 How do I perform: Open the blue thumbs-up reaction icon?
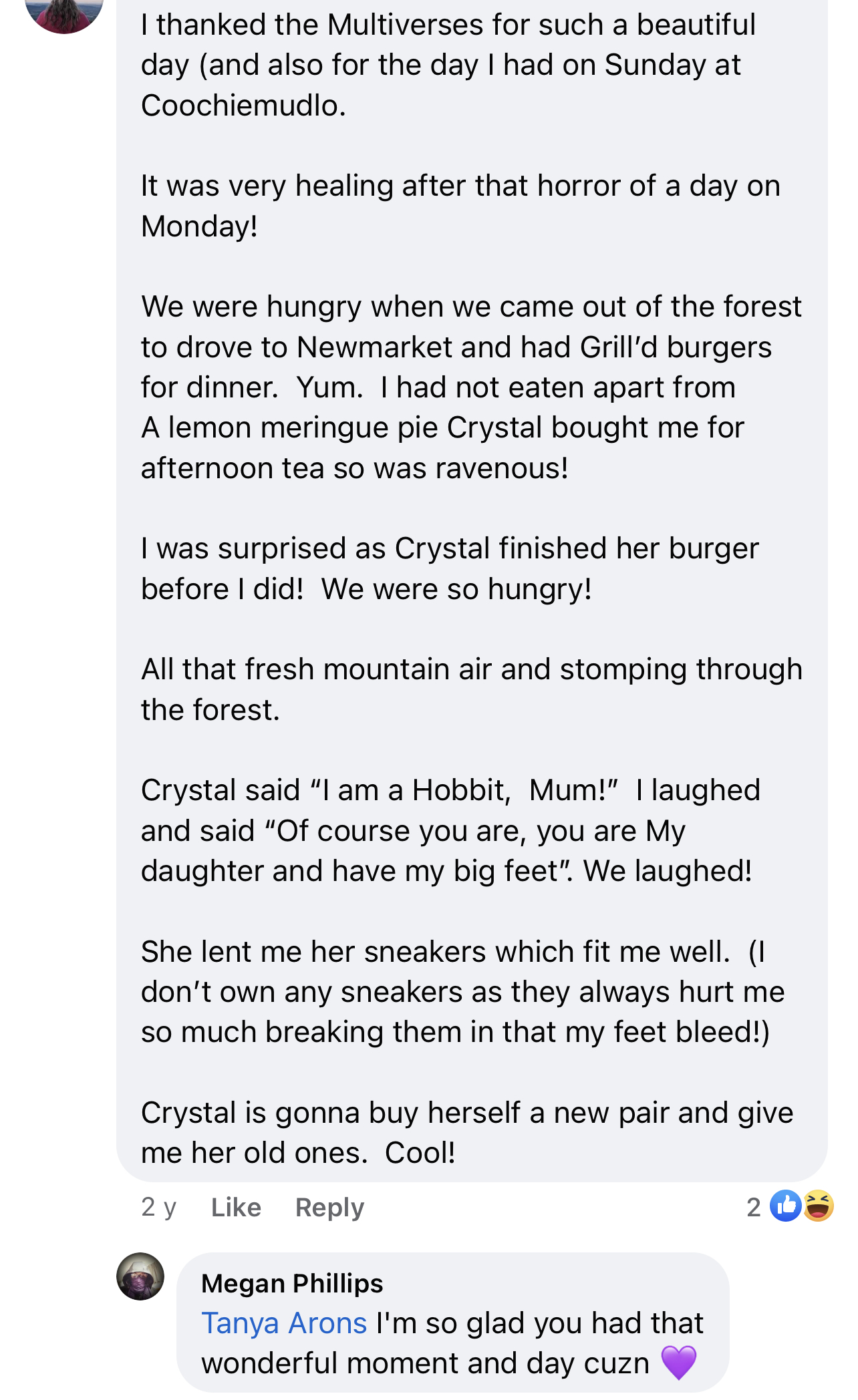tap(785, 1206)
